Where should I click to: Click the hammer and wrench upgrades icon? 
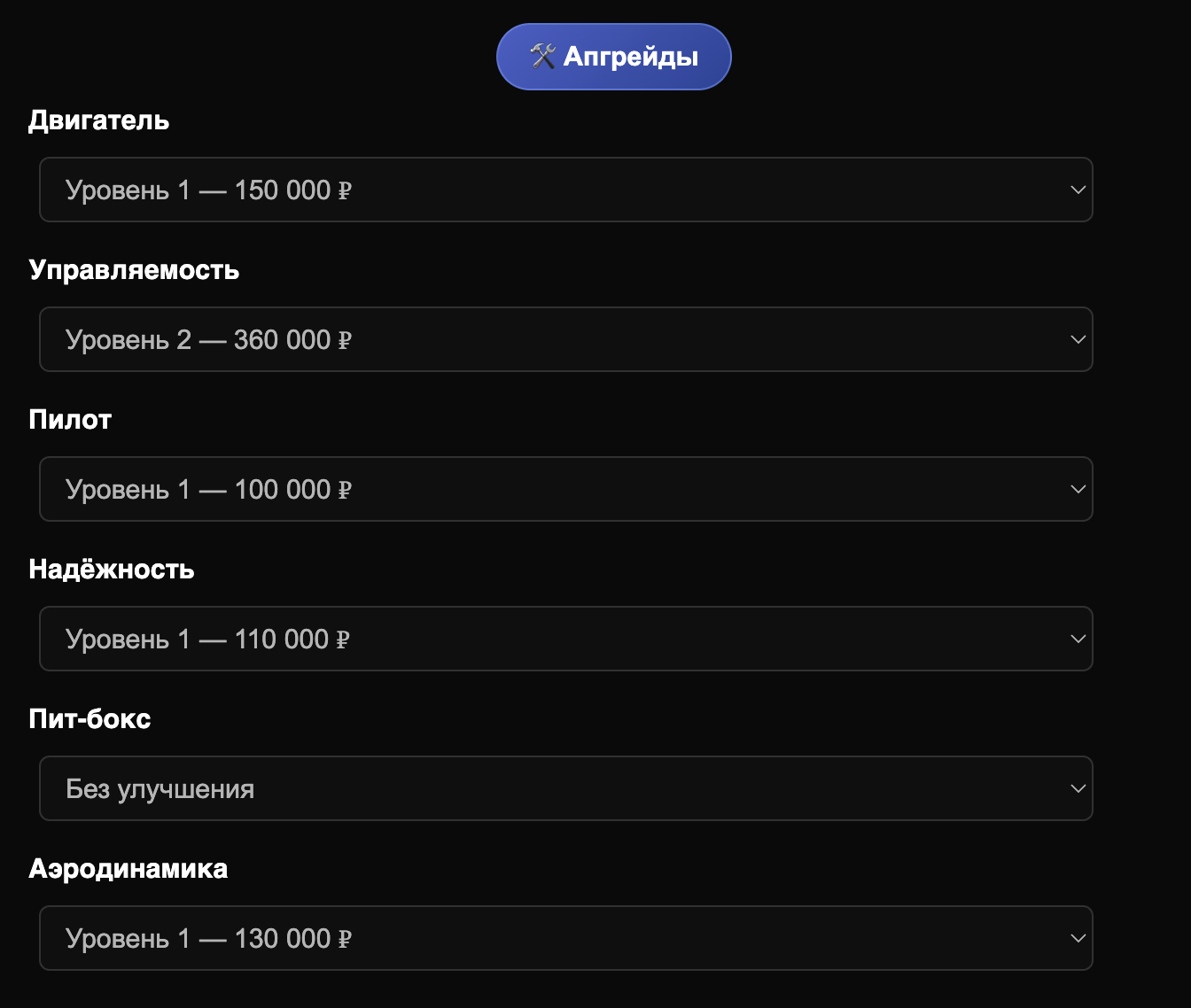point(541,56)
